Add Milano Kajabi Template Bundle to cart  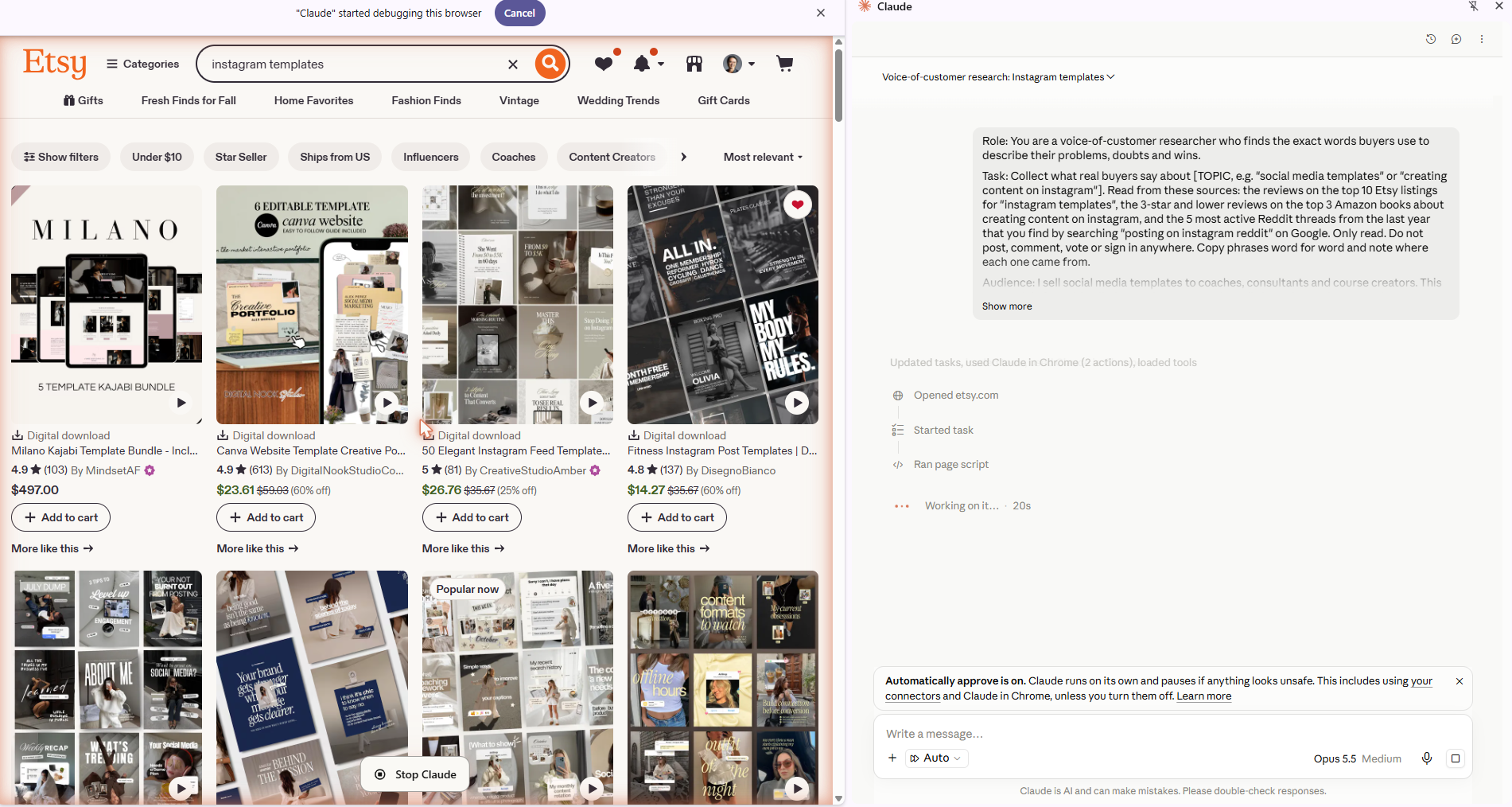tap(61, 517)
